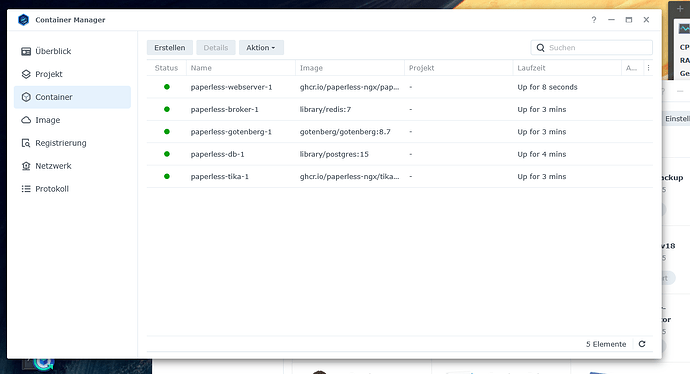Click the ghcr.io/paperless-ngx/pap... image cell
This screenshot has height=374, width=690.
[x=349, y=87]
